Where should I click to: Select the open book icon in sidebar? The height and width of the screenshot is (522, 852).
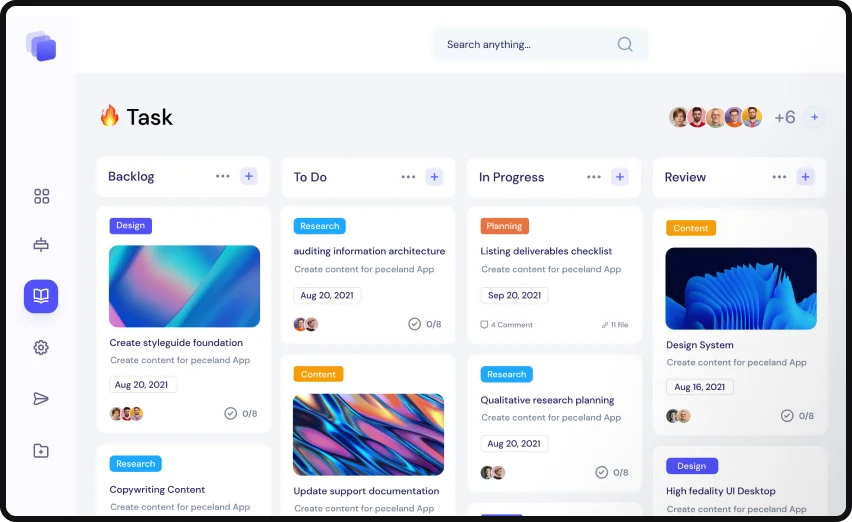pyautogui.click(x=41, y=296)
